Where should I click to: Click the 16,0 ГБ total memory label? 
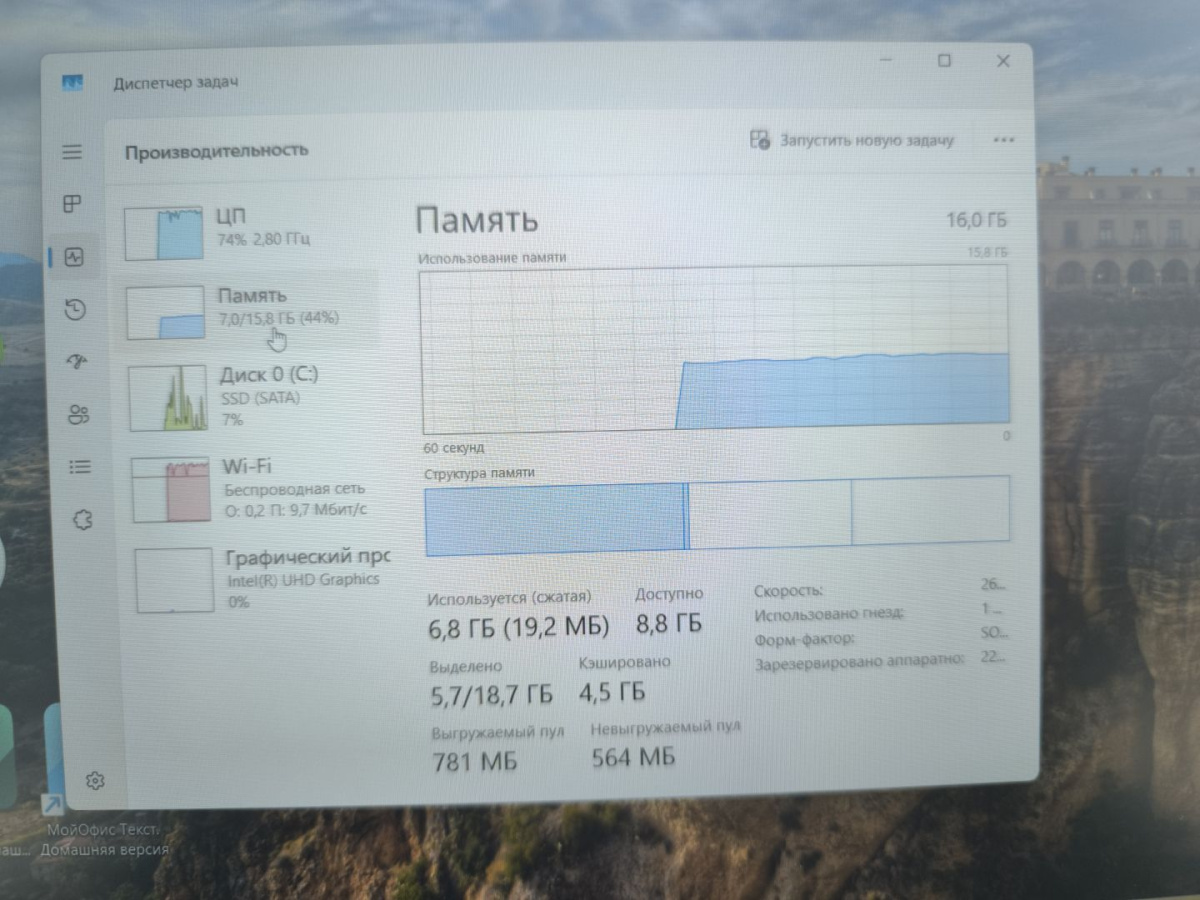(975, 220)
